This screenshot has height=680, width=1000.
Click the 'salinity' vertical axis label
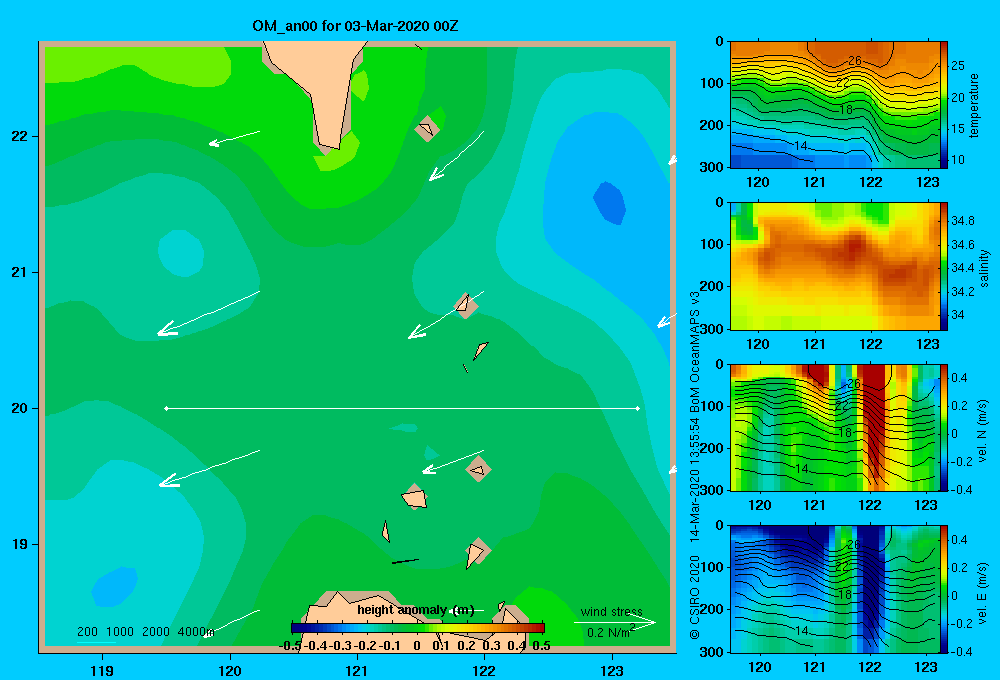coord(984,268)
